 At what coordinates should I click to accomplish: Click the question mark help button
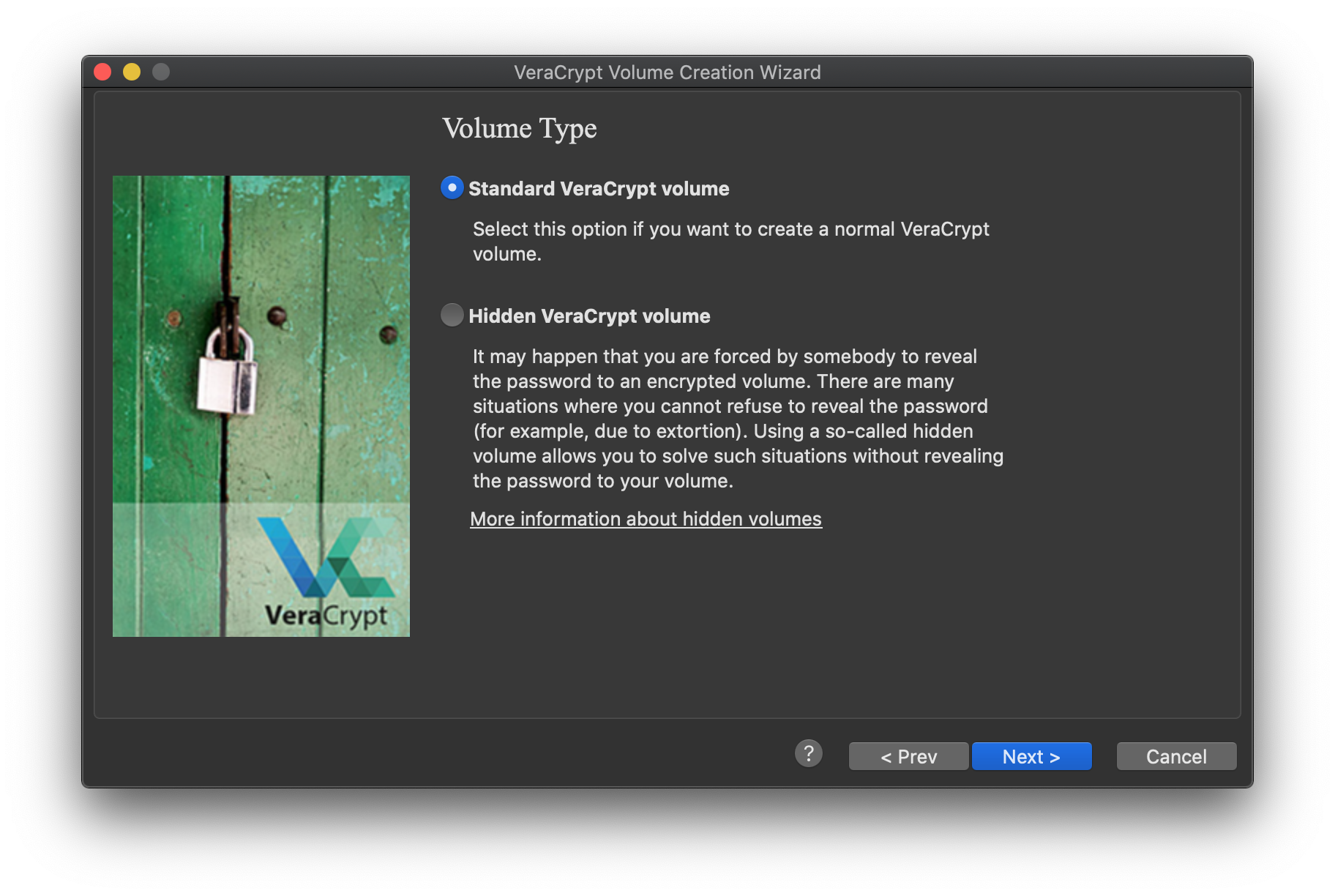pos(809,753)
